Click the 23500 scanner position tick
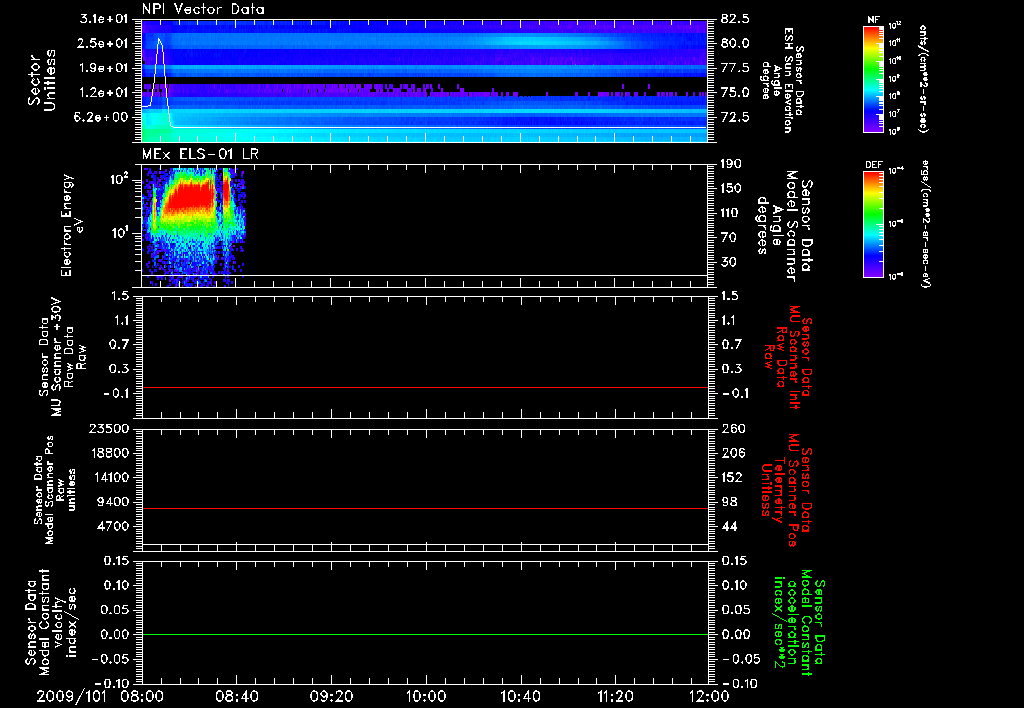Image resolution: width=1024 pixels, height=708 pixels. (109, 428)
